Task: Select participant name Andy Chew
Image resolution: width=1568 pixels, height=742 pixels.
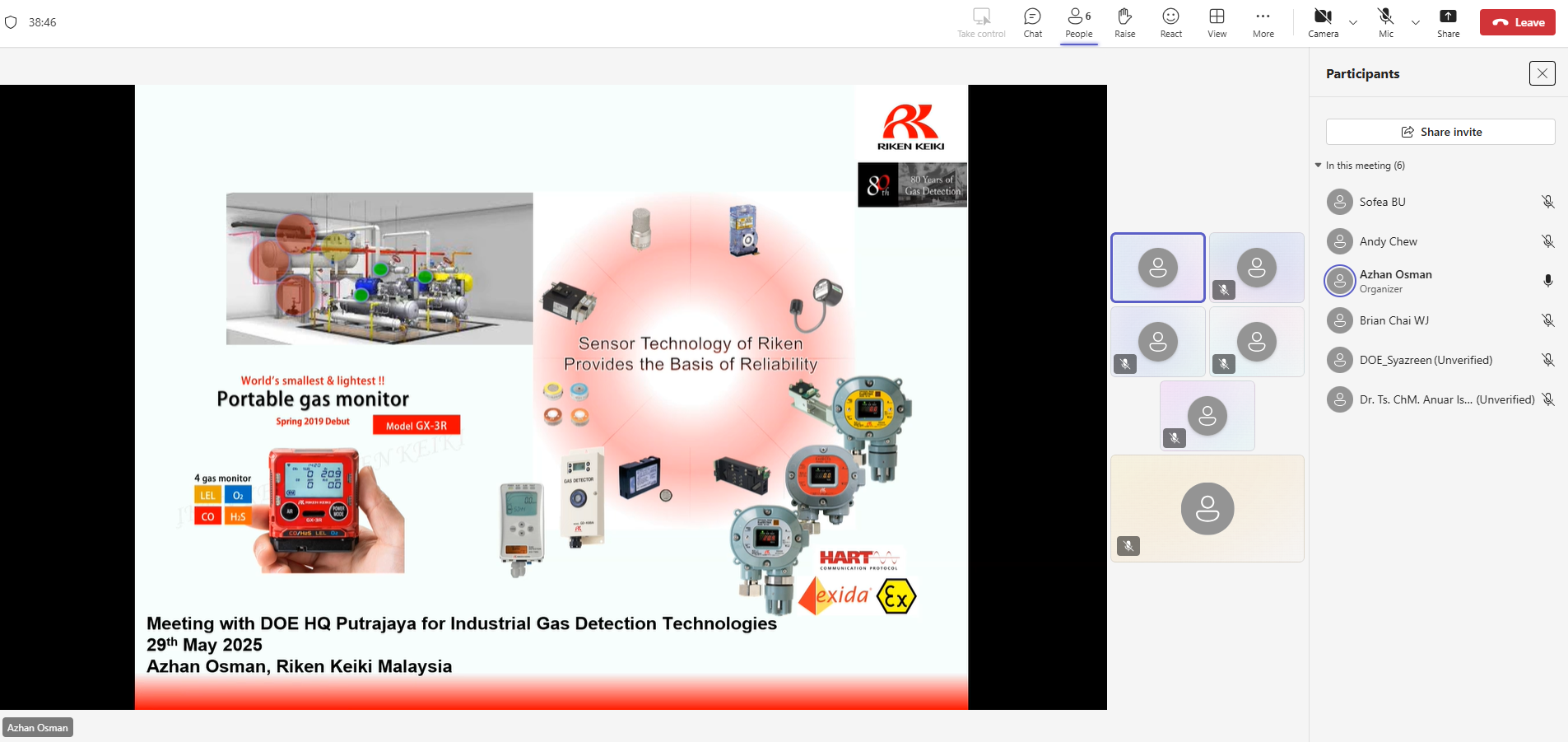Action: click(1389, 241)
